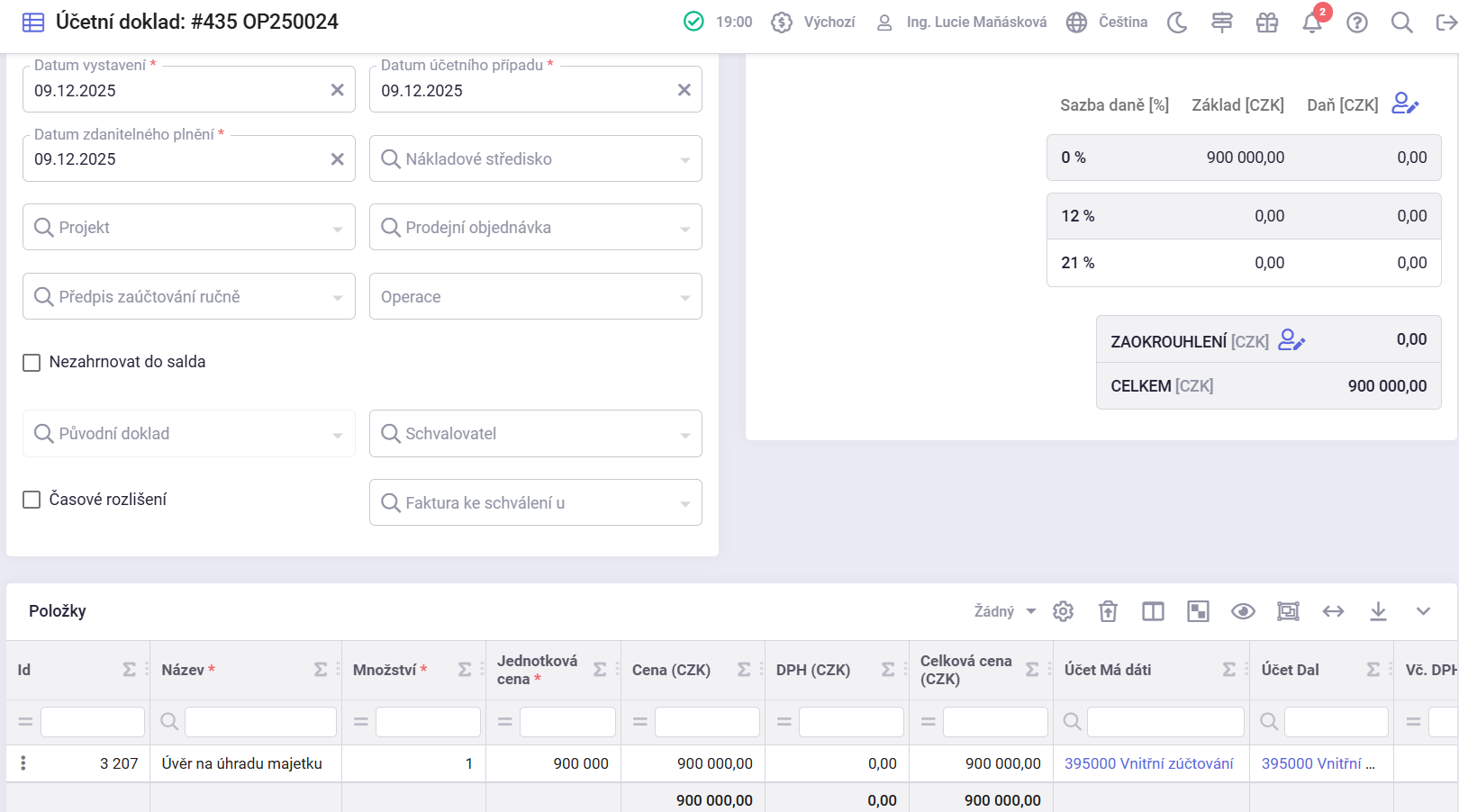The width and height of the screenshot is (1459, 812).
Task: Open the Žádný grouping dropdown
Action: click(x=1004, y=611)
